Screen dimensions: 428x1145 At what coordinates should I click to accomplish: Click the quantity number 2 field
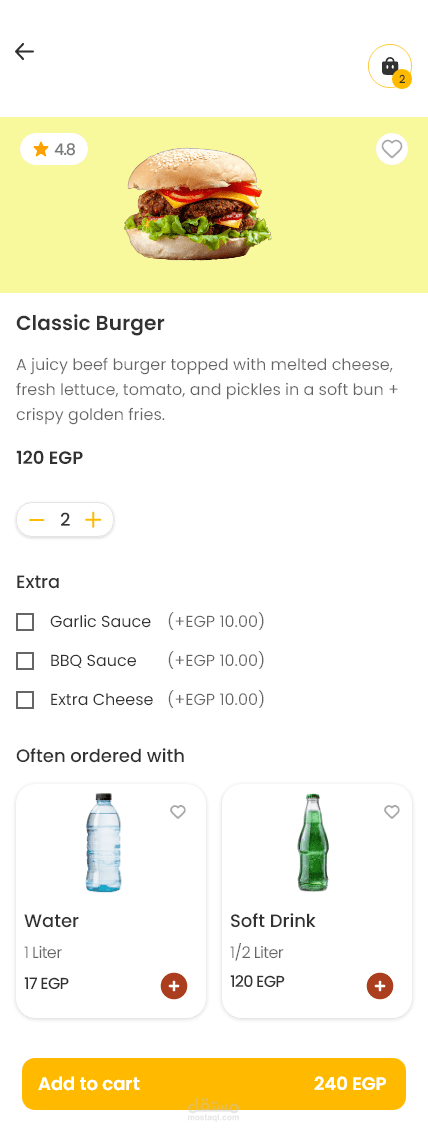pos(65,520)
